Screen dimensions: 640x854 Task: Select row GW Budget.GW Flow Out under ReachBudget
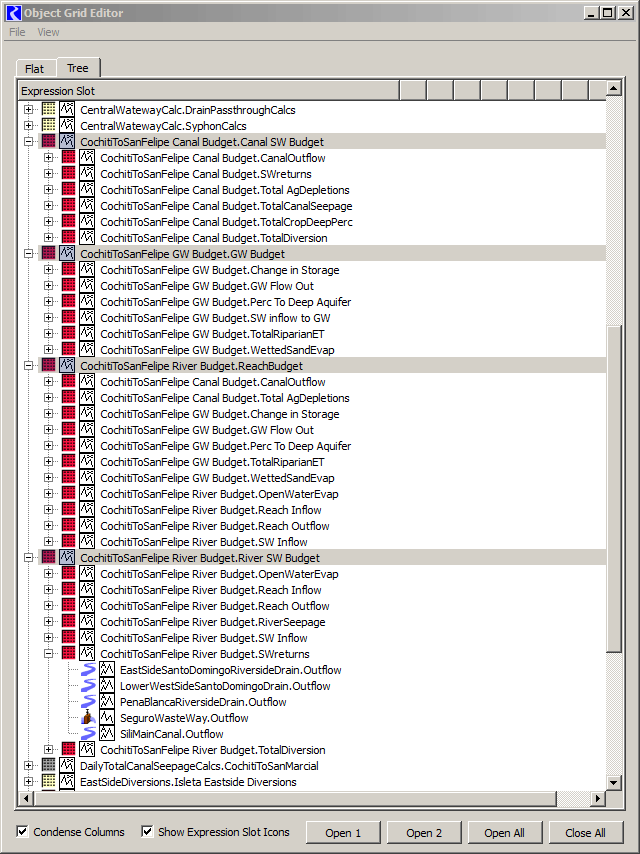207,430
